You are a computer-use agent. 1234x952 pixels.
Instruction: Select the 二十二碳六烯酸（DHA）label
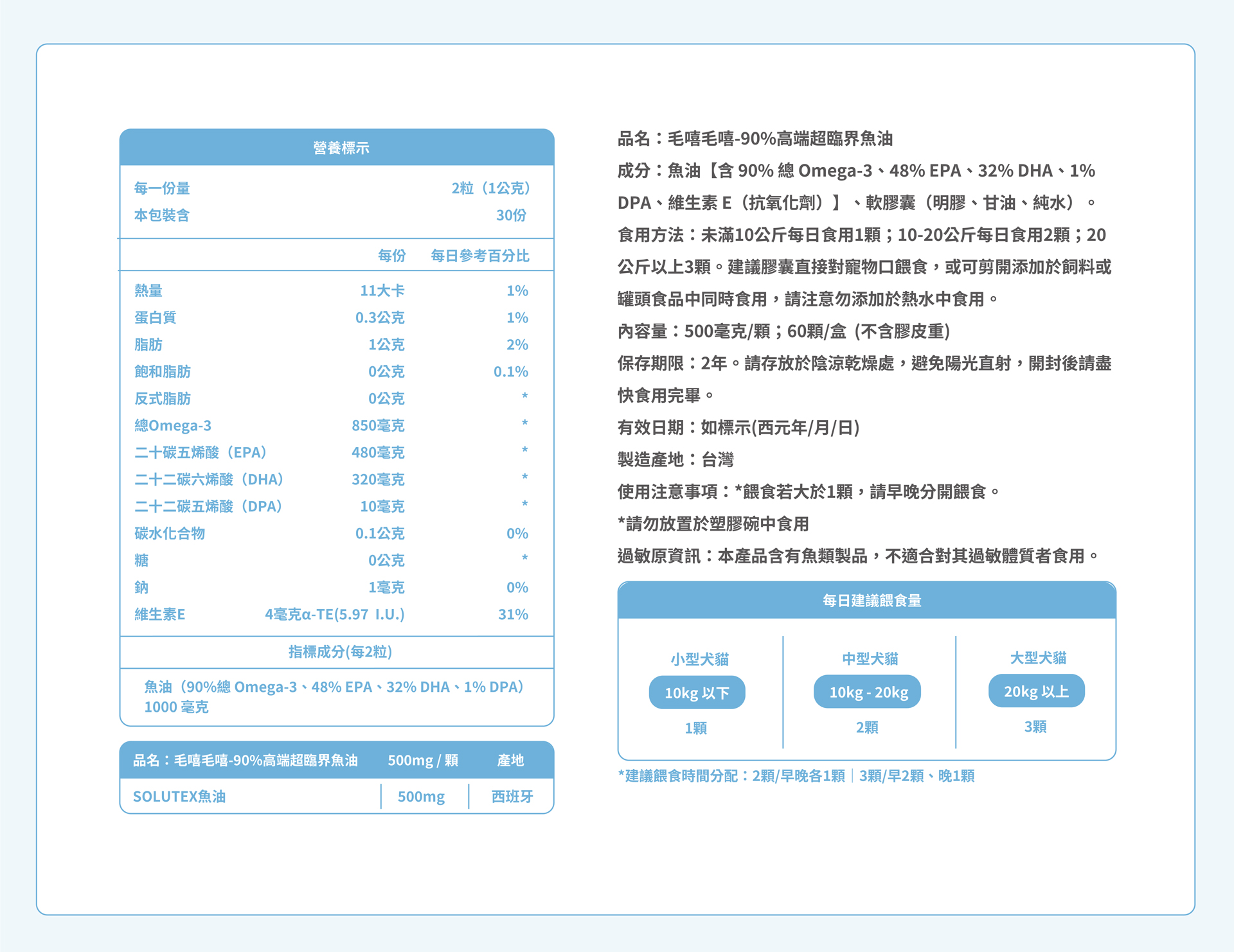(209, 479)
